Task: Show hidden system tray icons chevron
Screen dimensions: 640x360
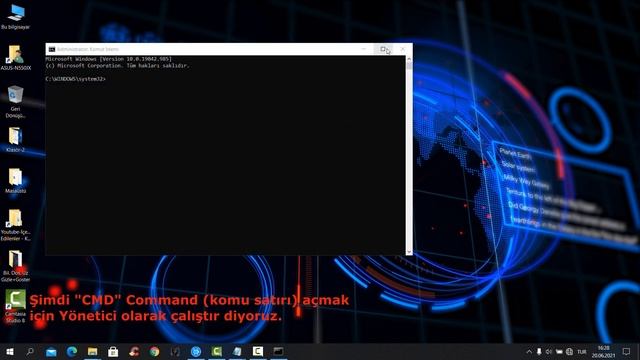Action: coord(529,351)
